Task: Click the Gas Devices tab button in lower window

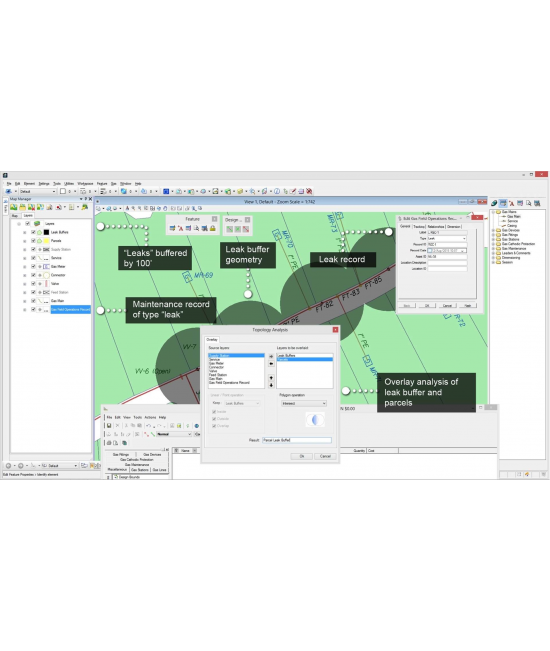Action: click(x=152, y=455)
